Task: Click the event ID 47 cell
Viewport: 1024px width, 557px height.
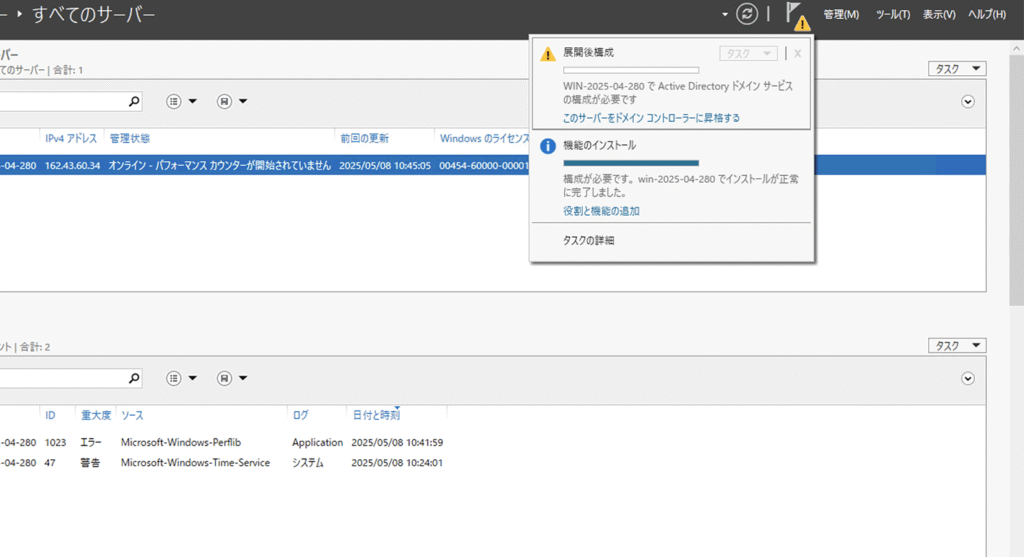Action: pos(50,463)
